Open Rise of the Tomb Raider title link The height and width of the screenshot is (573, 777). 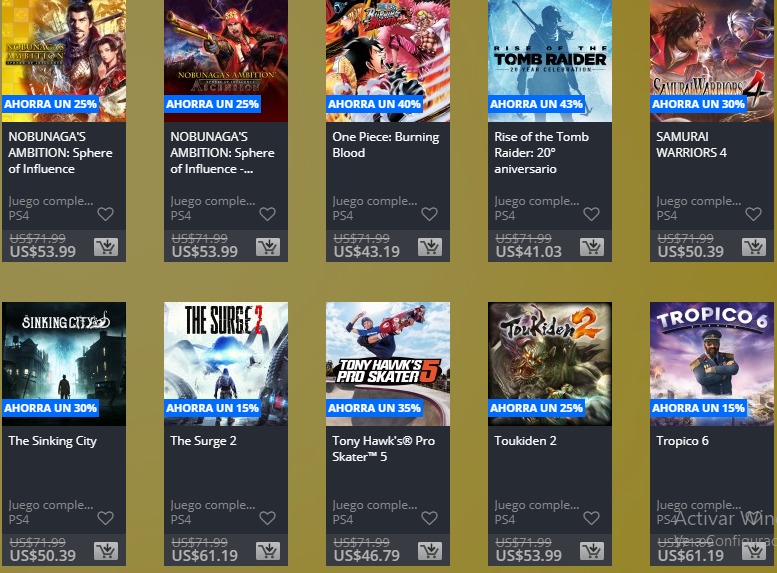click(541, 153)
